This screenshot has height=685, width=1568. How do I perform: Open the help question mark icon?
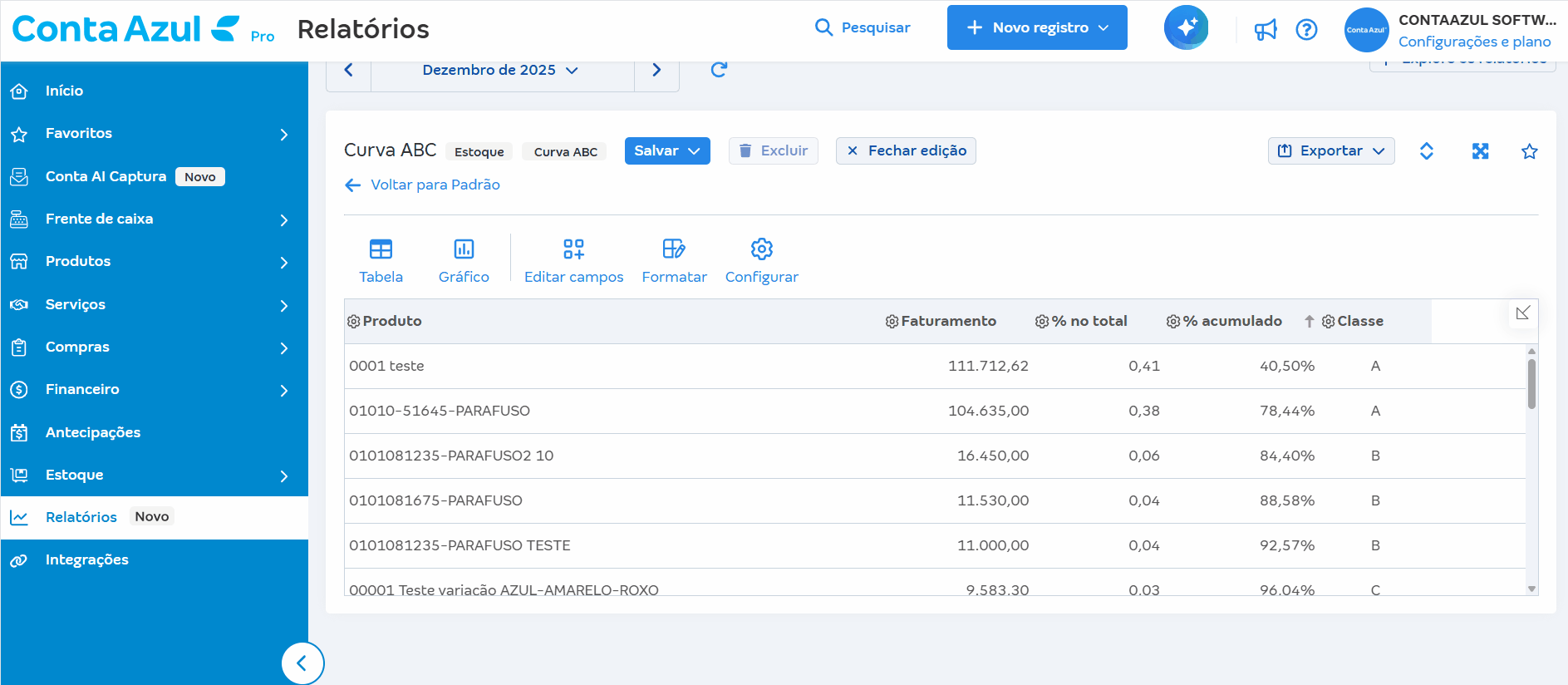(x=1306, y=30)
